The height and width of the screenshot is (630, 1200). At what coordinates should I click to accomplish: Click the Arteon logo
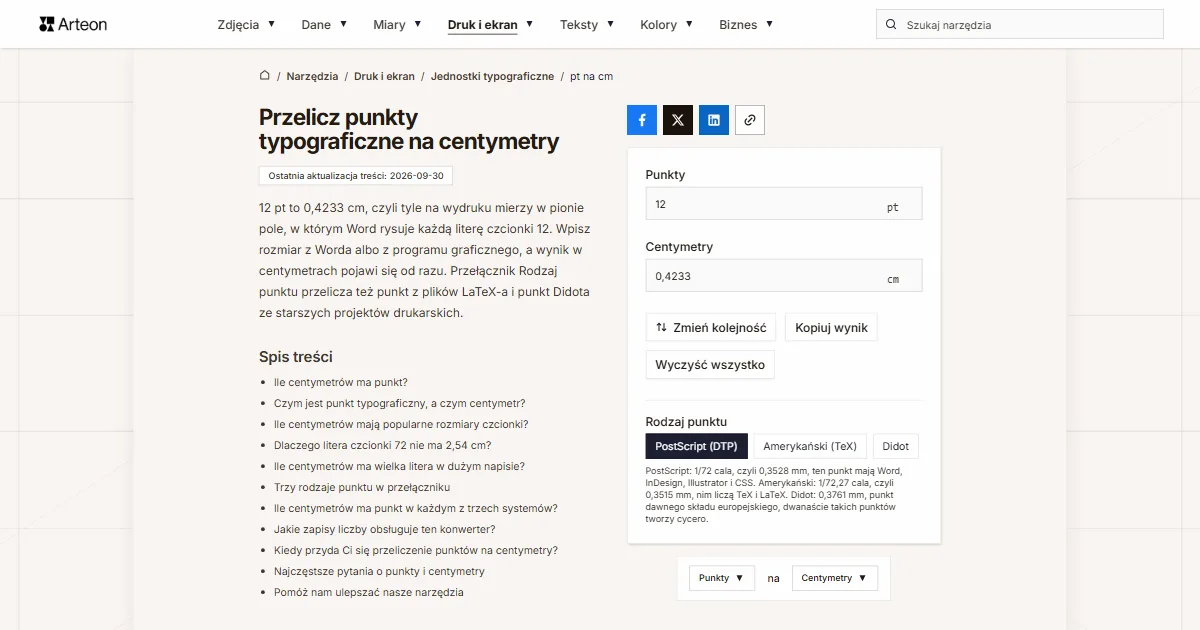point(73,24)
